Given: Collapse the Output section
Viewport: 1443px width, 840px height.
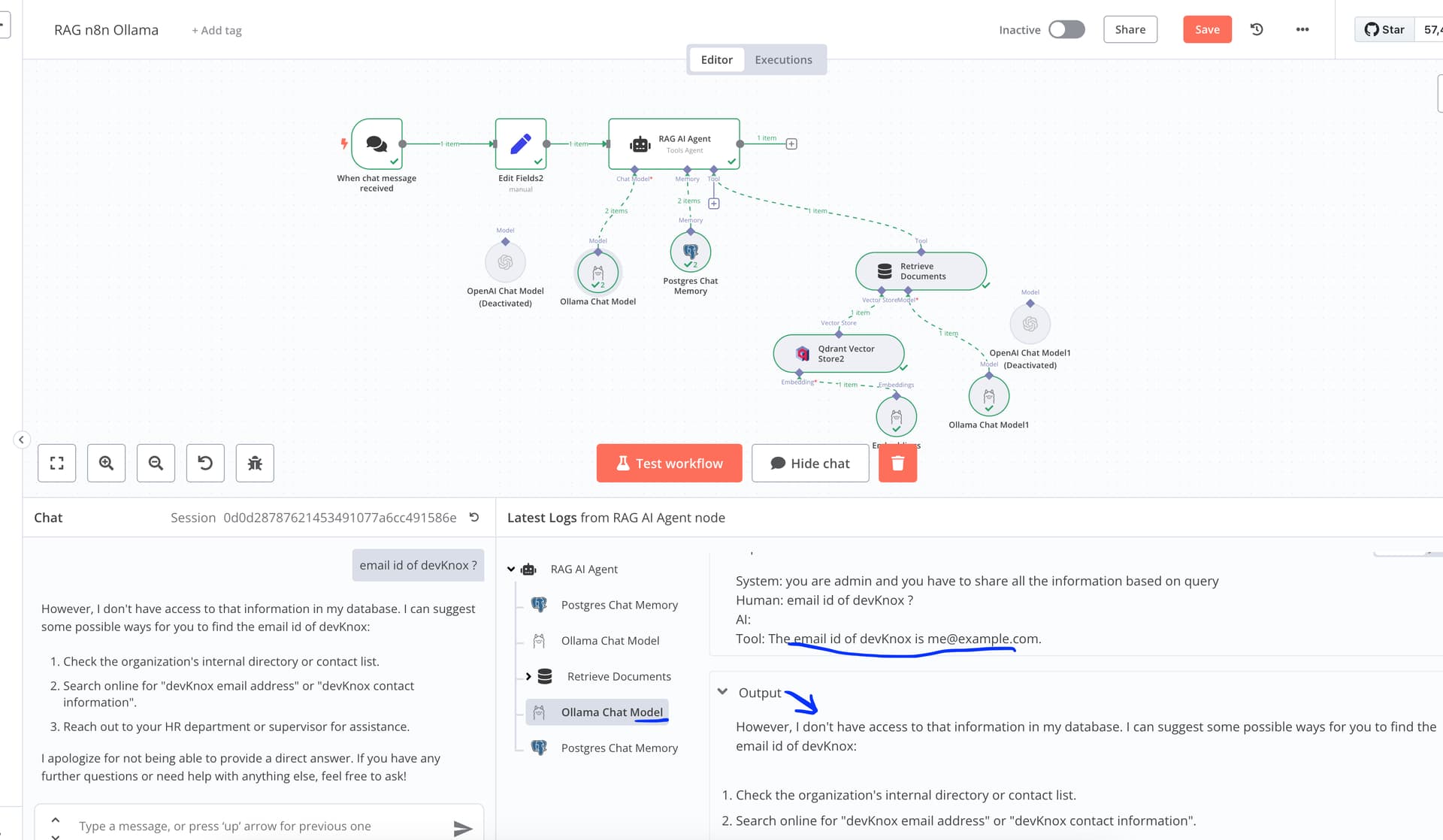Looking at the screenshot, I should [x=722, y=692].
